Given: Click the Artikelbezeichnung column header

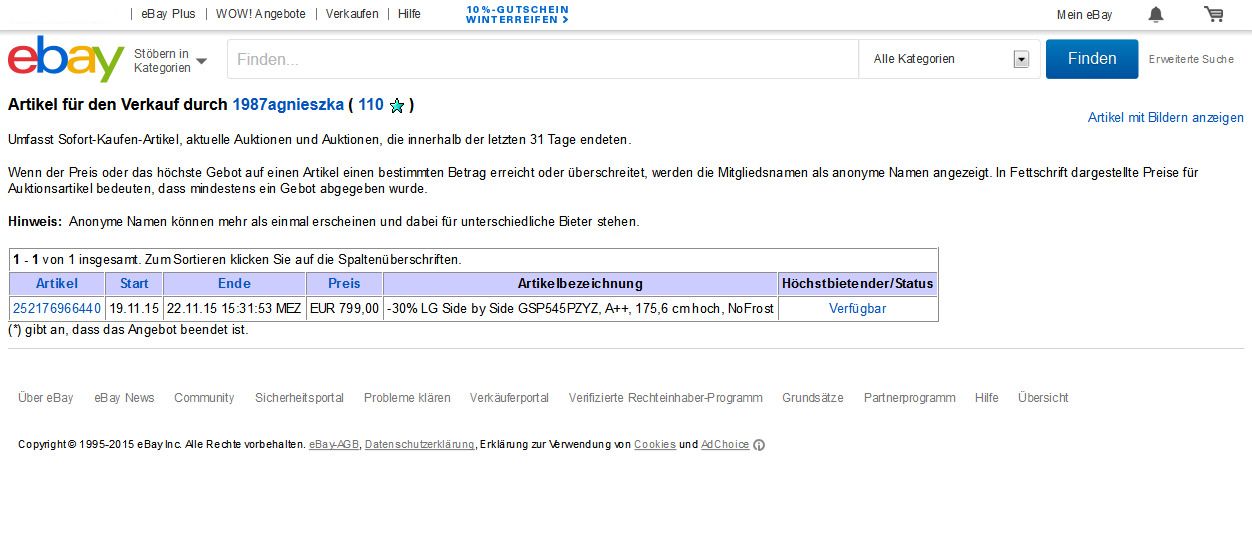Looking at the screenshot, I should [x=580, y=283].
